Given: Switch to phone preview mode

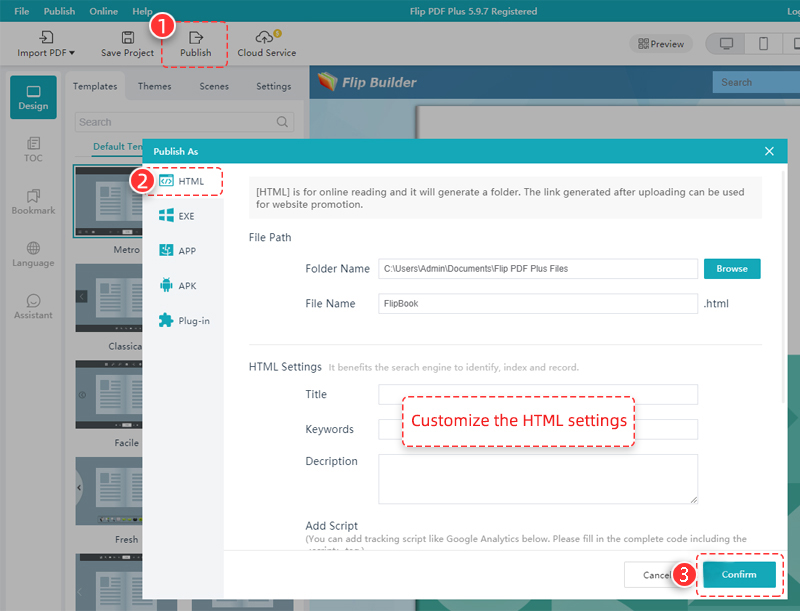Looking at the screenshot, I should pyautogui.click(x=763, y=44).
